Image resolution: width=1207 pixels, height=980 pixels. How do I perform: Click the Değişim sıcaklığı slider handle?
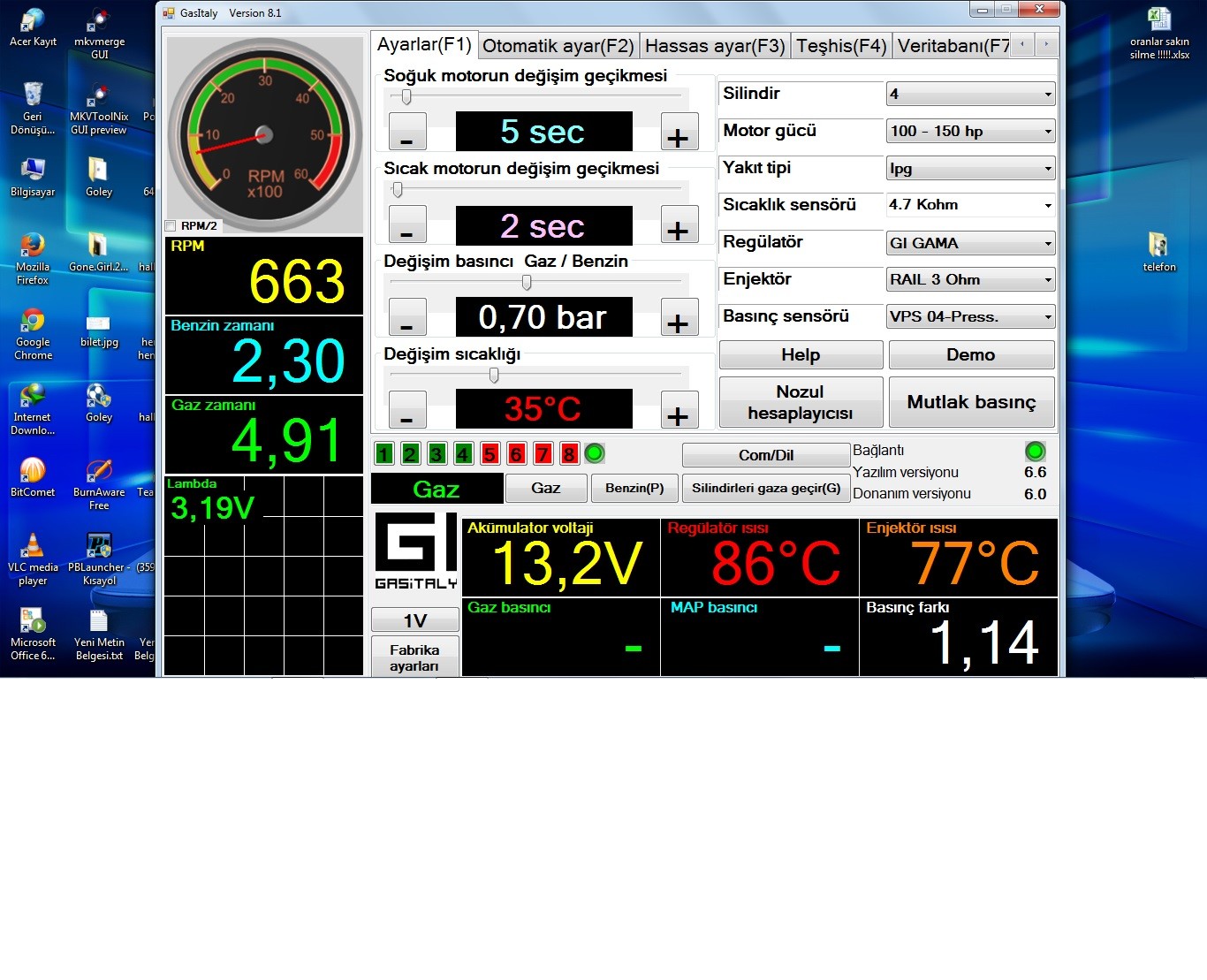click(x=494, y=376)
